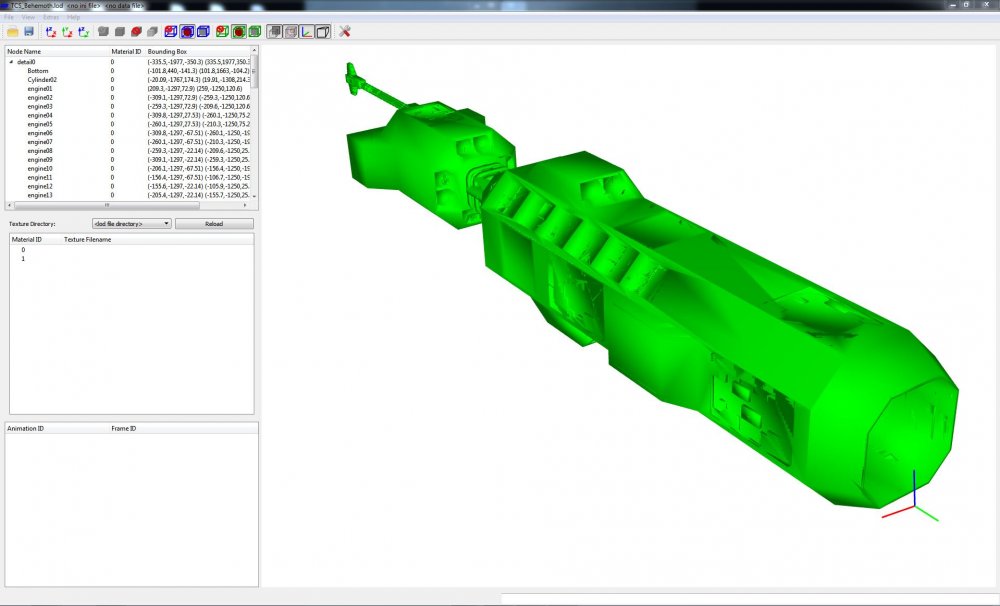1000x606 pixels.
Task: Select engine05 node in the tree
Action: click(40, 124)
